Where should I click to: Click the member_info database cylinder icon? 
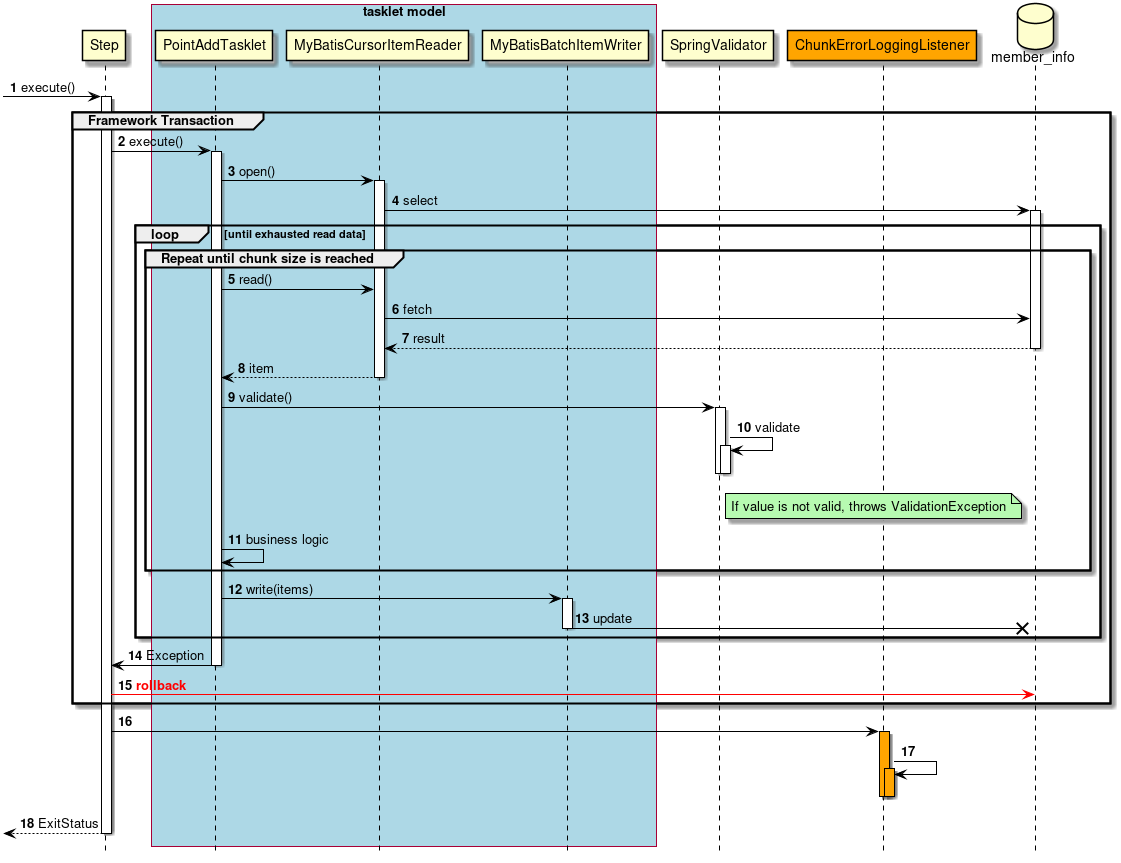pyautogui.click(x=1034, y=26)
